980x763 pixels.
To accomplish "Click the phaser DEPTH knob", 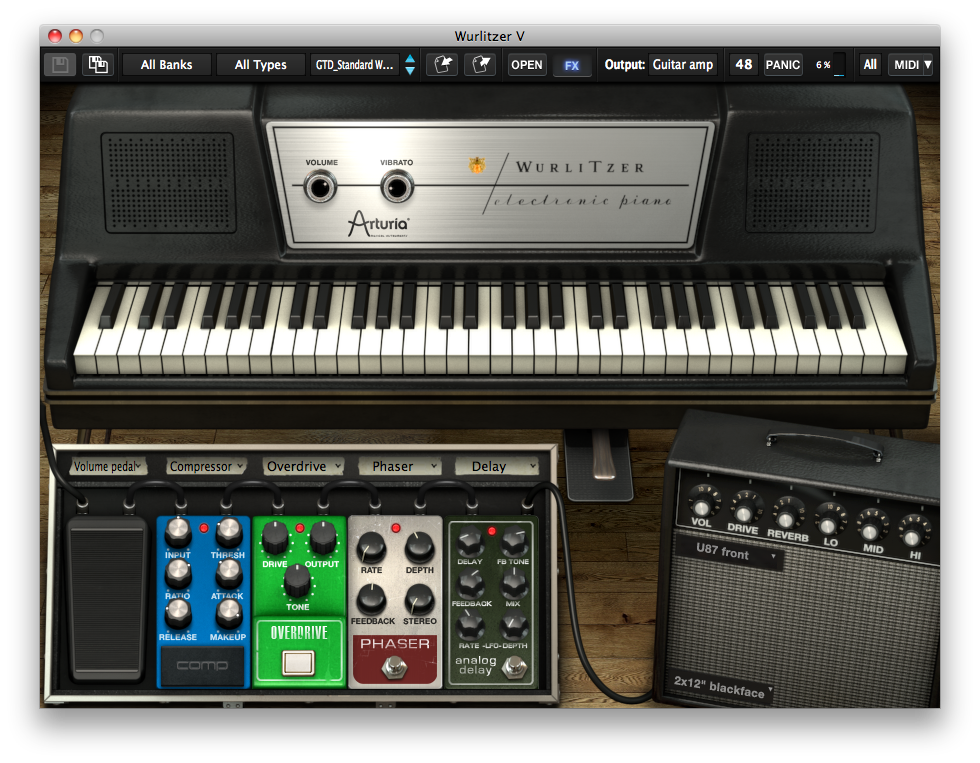I will pyautogui.click(x=419, y=548).
